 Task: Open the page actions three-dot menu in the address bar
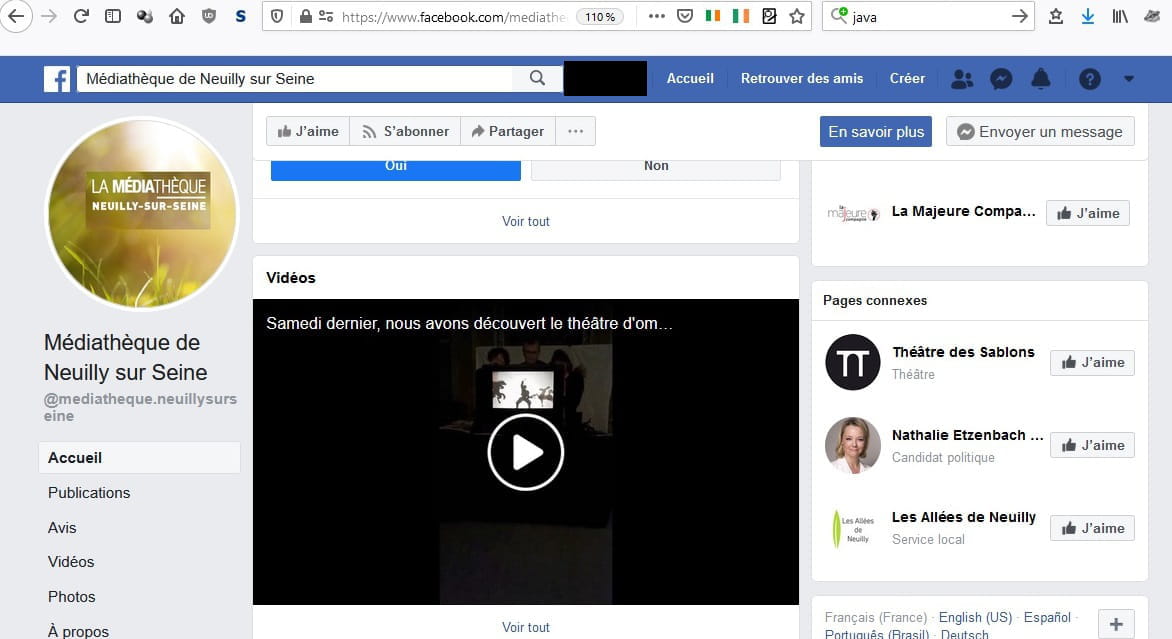pyautogui.click(x=656, y=16)
